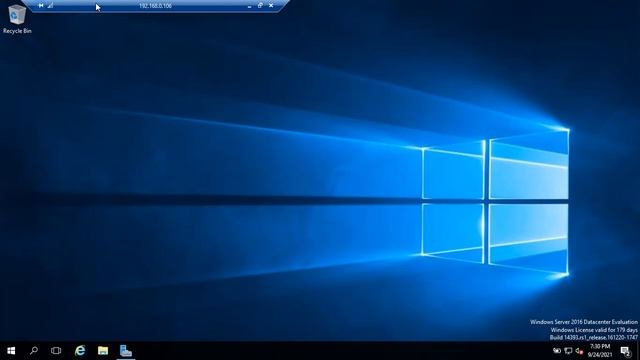Open Action Center notifications icon
The image size is (640, 360).
click(x=625, y=351)
